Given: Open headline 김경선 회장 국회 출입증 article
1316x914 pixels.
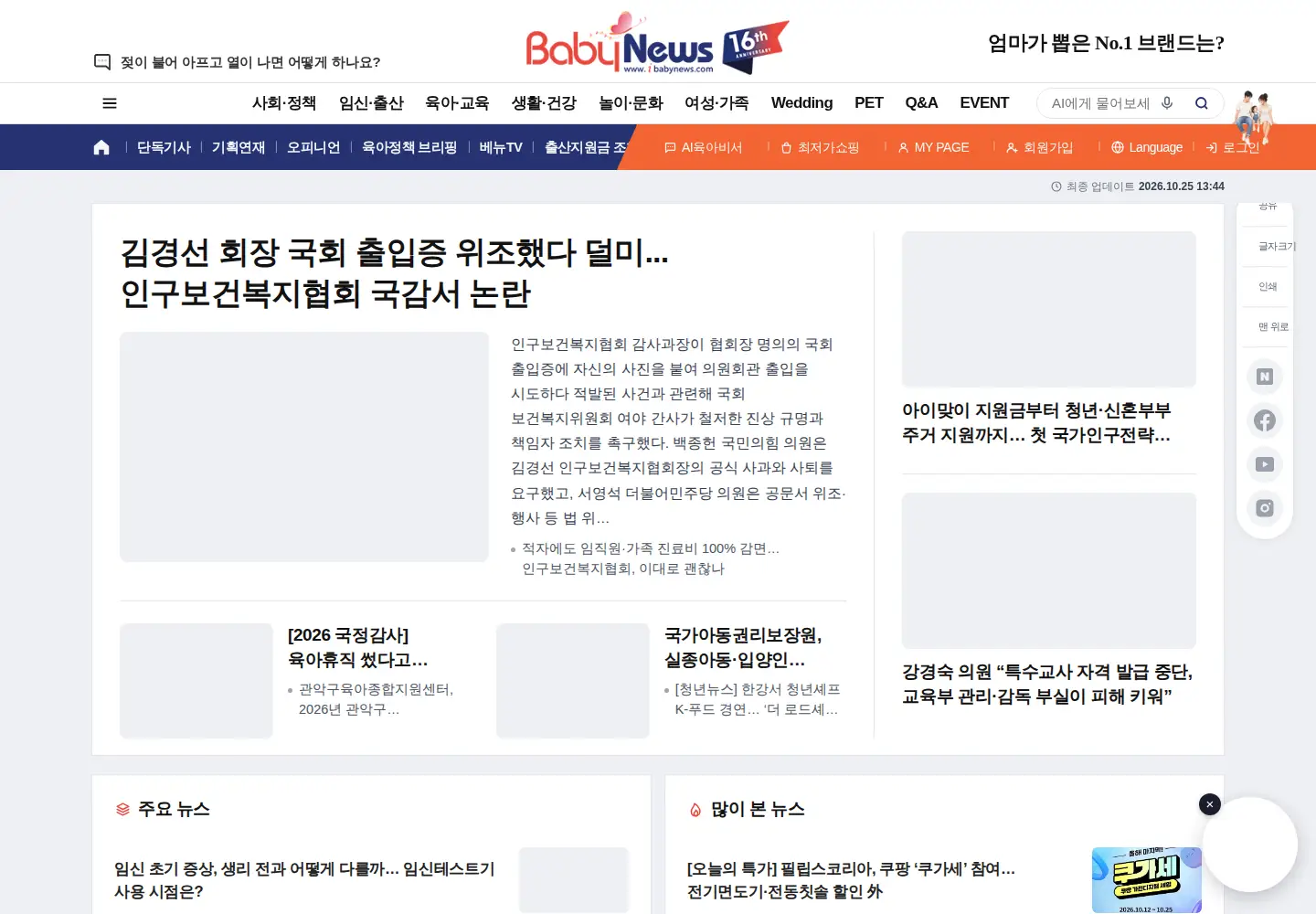Looking at the screenshot, I should 395,272.
